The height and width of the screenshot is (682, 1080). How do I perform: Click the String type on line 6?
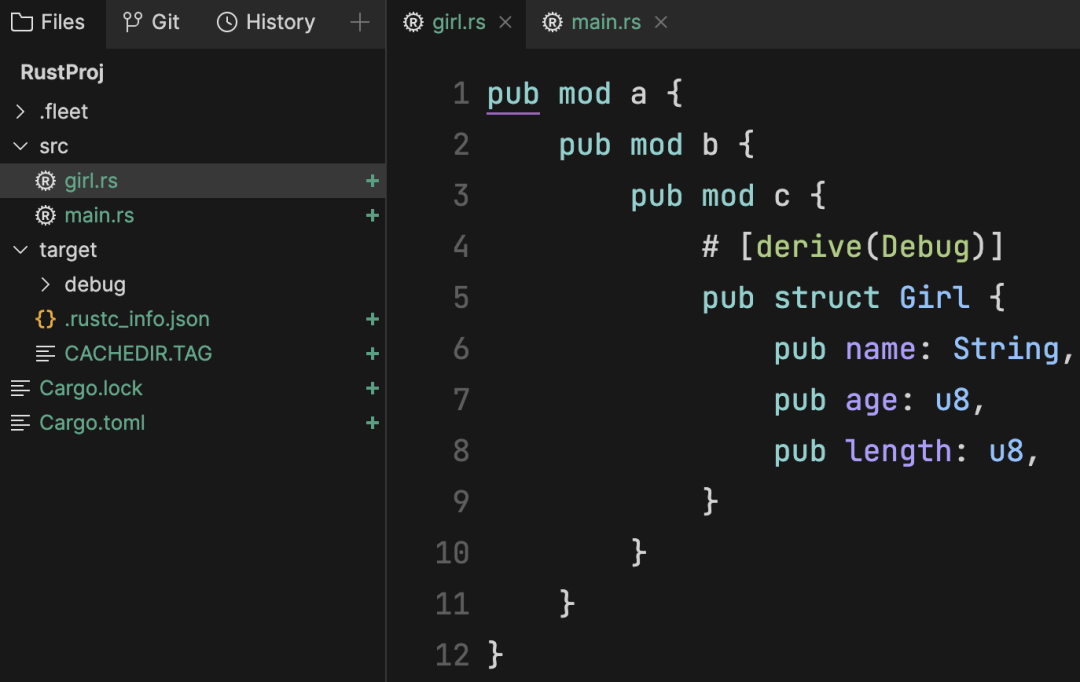point(1006,349)
